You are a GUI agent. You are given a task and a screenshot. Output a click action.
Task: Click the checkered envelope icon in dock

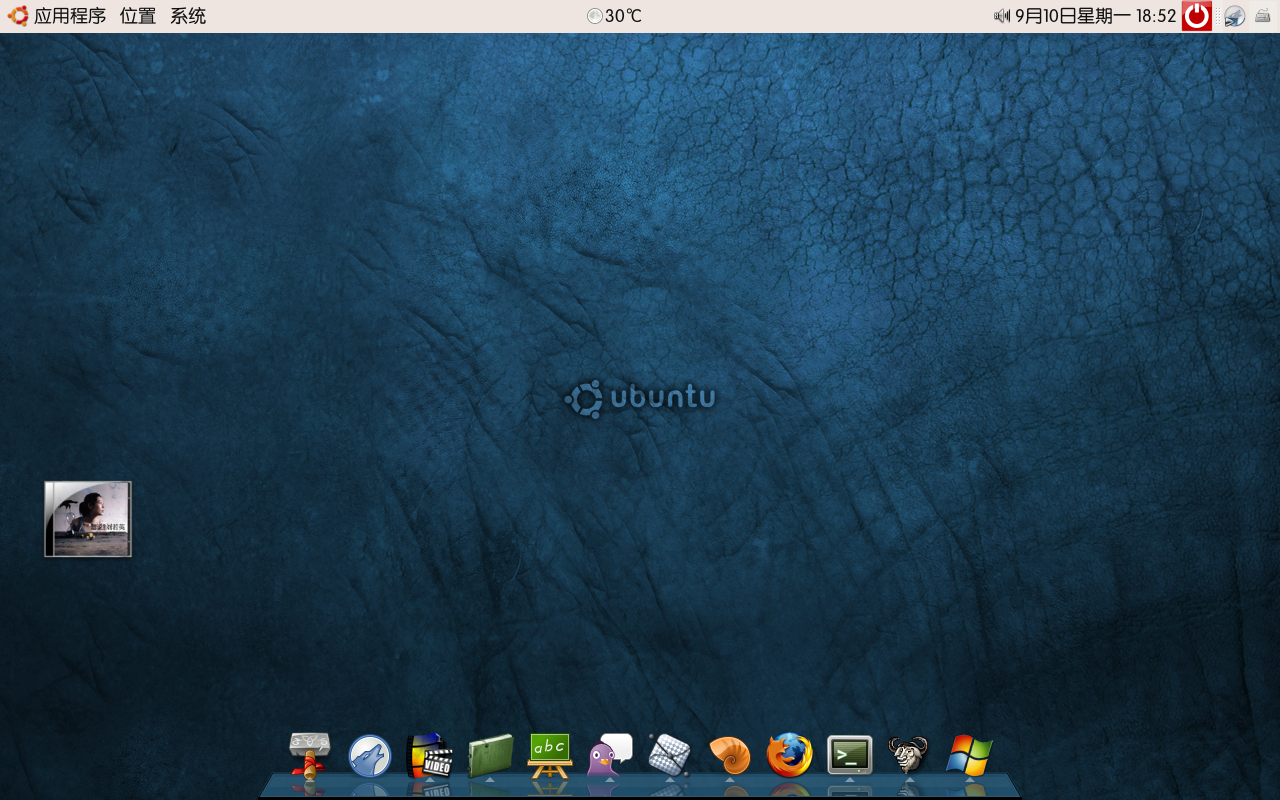click(669, 756)
